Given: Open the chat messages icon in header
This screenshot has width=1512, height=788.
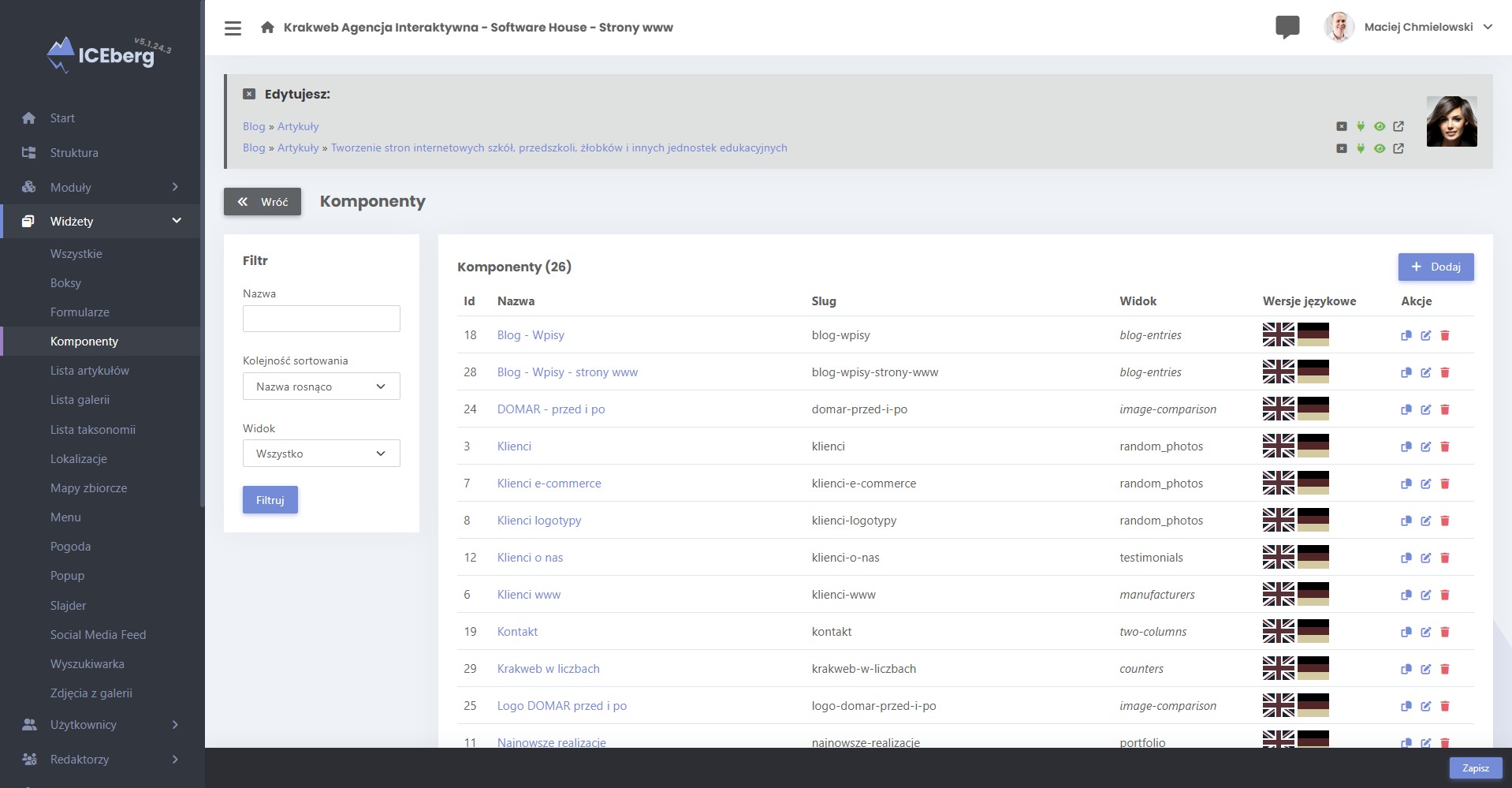Looking at the screenshot, I should click(1287, 27).
